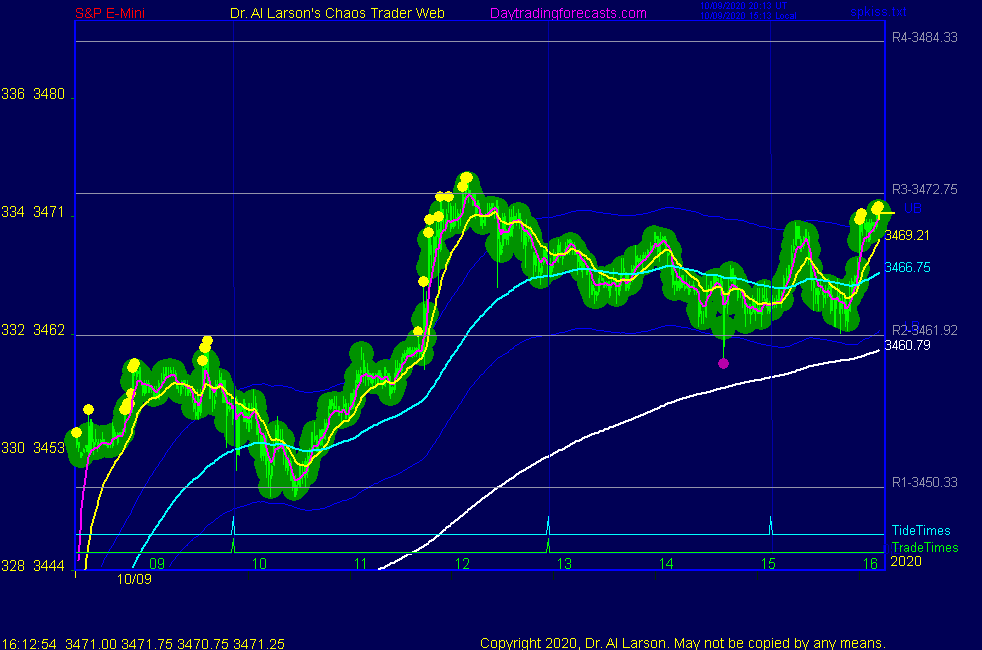Click the red "S&P E-Mini" chart title
This screenshot has height=650, width=982.
110,13
